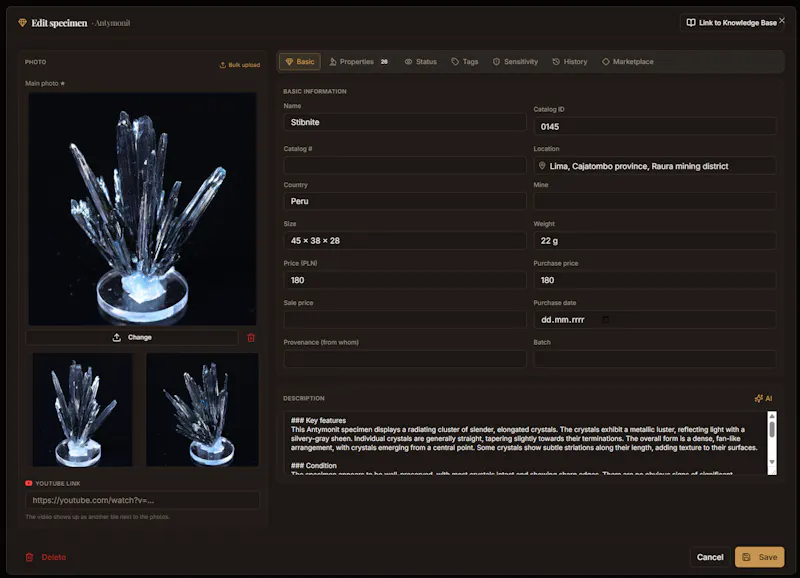Viewport: 800px width, 578px height.
Task: Click the YouTube link input field
Action: 142,500
